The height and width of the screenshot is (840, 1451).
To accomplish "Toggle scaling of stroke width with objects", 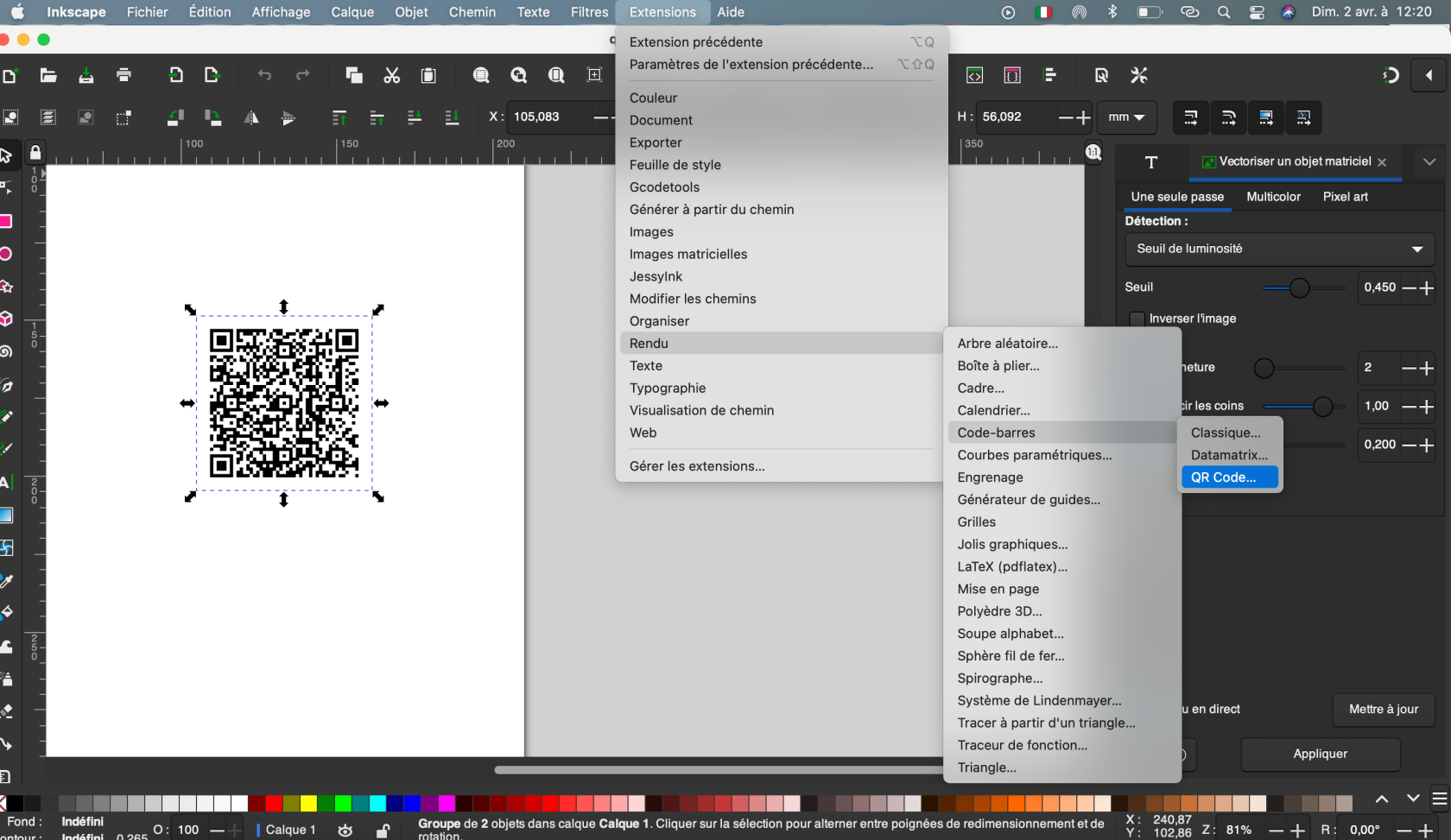I will tap(1190, 117).
